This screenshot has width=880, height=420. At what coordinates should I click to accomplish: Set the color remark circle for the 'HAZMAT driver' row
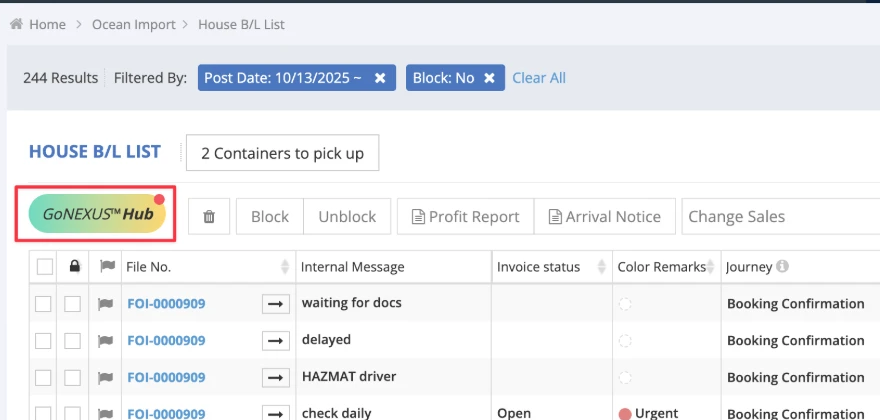click(x=625, y=377)
